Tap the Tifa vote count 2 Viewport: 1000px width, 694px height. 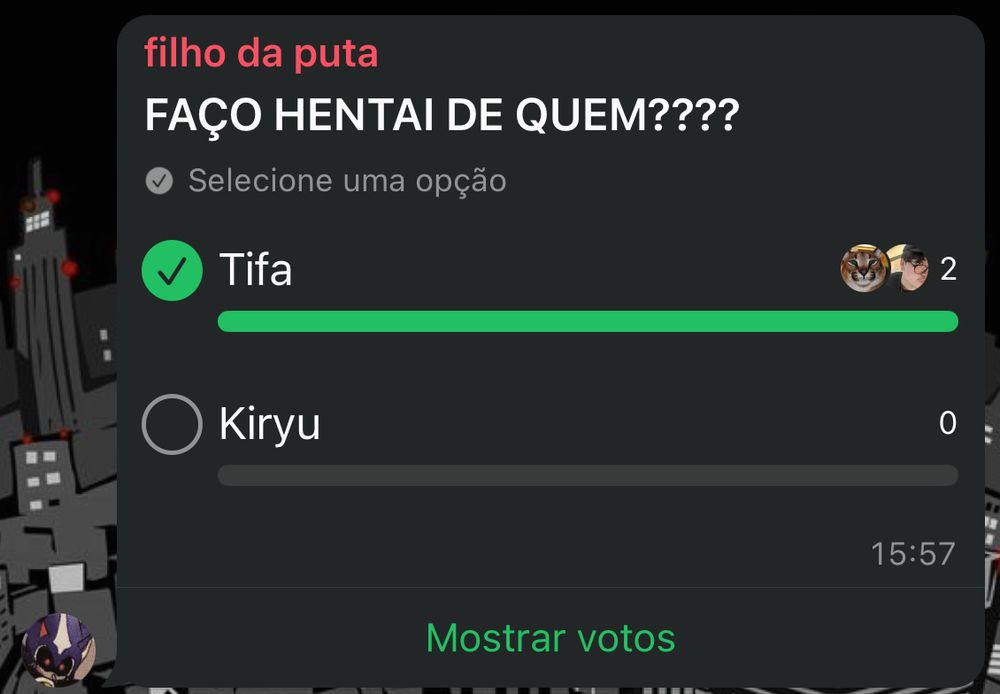pyautogui.click(x=948, y=269)
